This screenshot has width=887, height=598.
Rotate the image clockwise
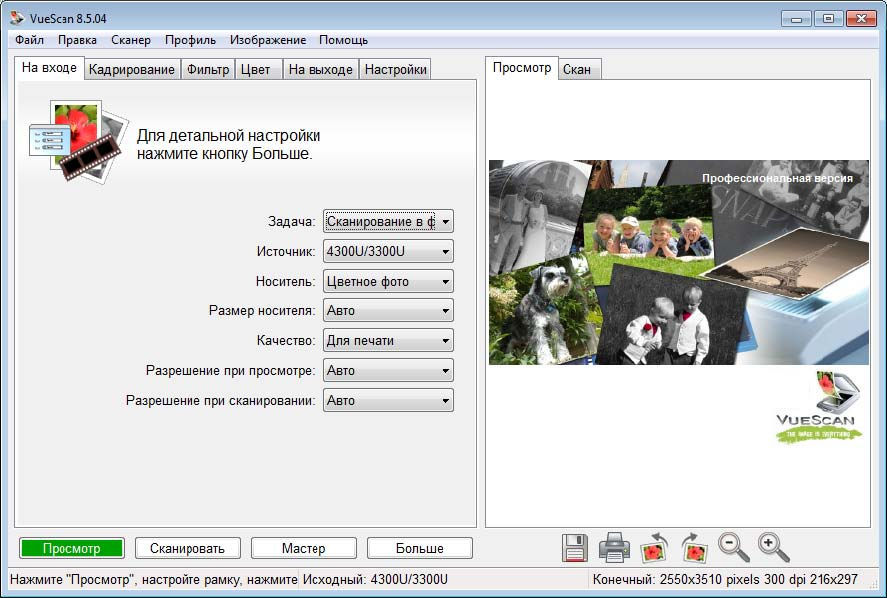click(x=692, y=547)
